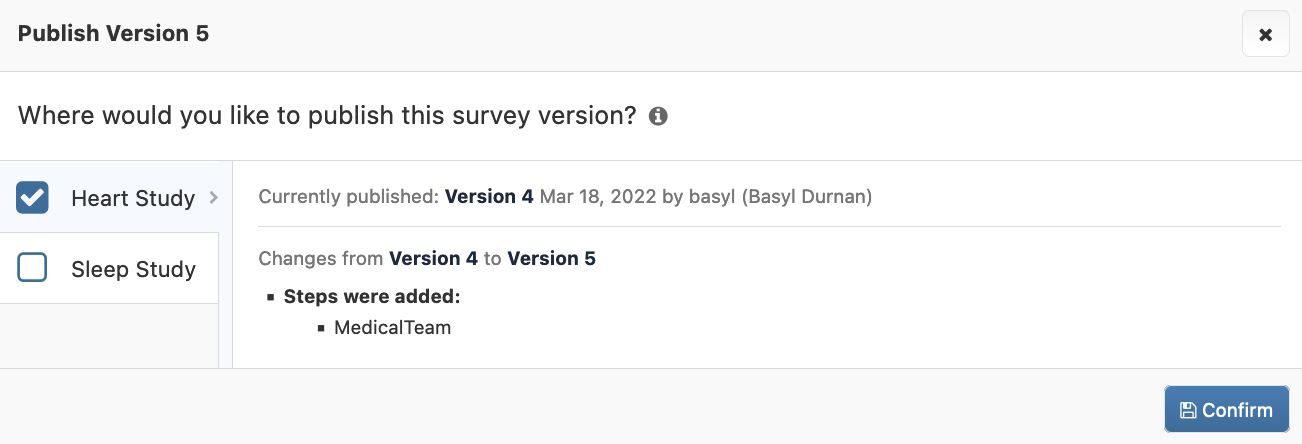The height and width of the screenshot is (444, 1302).
Task: Expand the Heart Study chevron arrow
Action: (213, 198)
